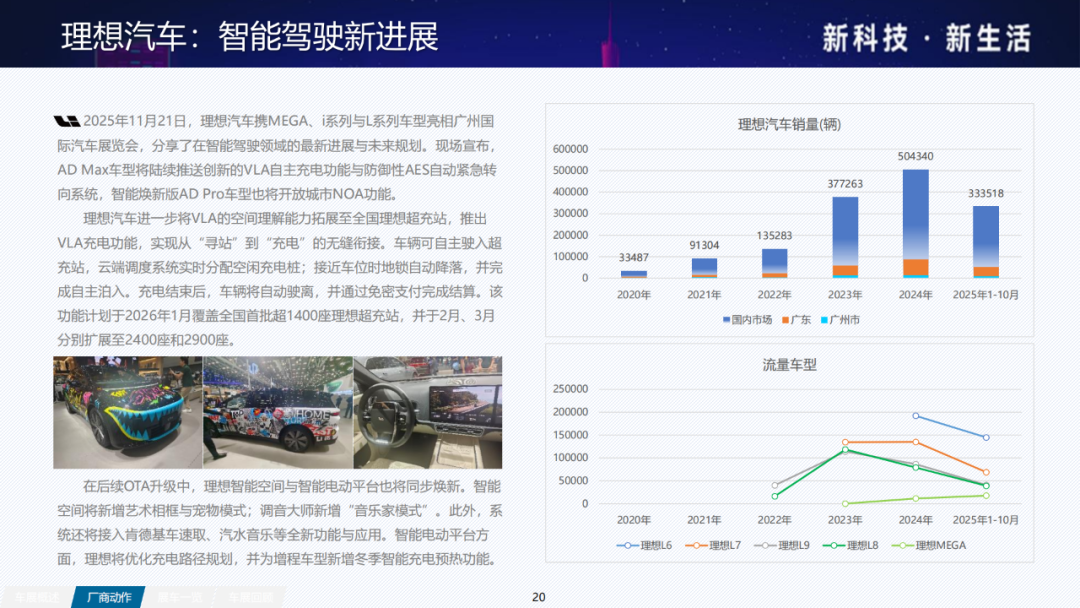
Task: Click the 504340 data label
Action: (915, 156)
